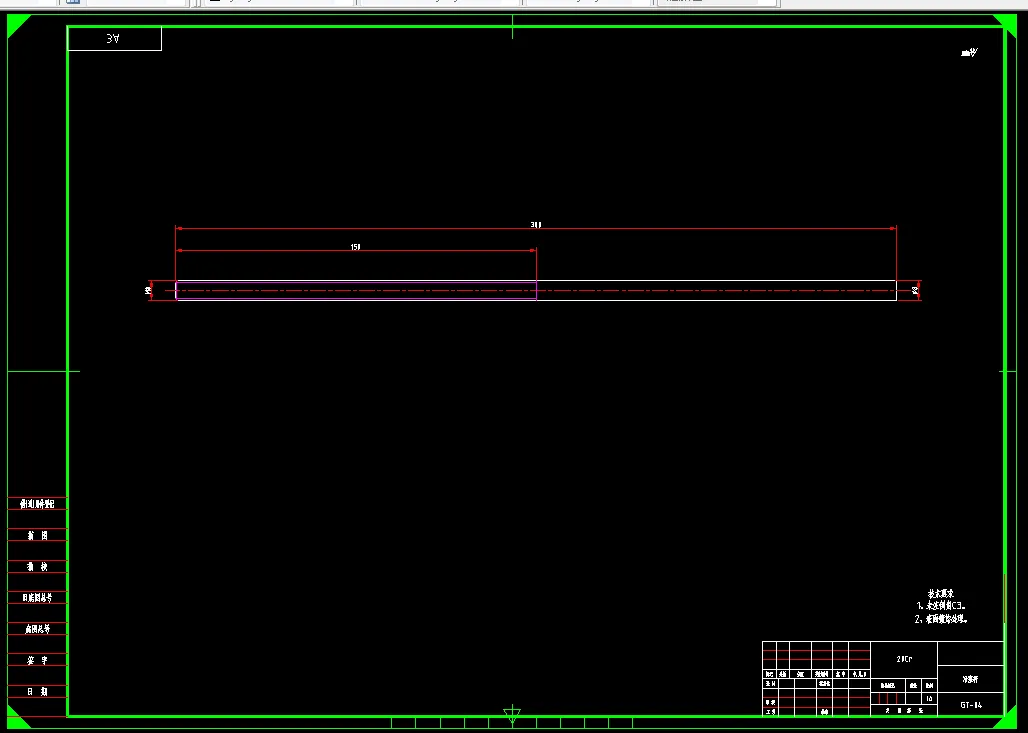Select the part name above GT-04
Screen dimensions: 1028x733
970,679
